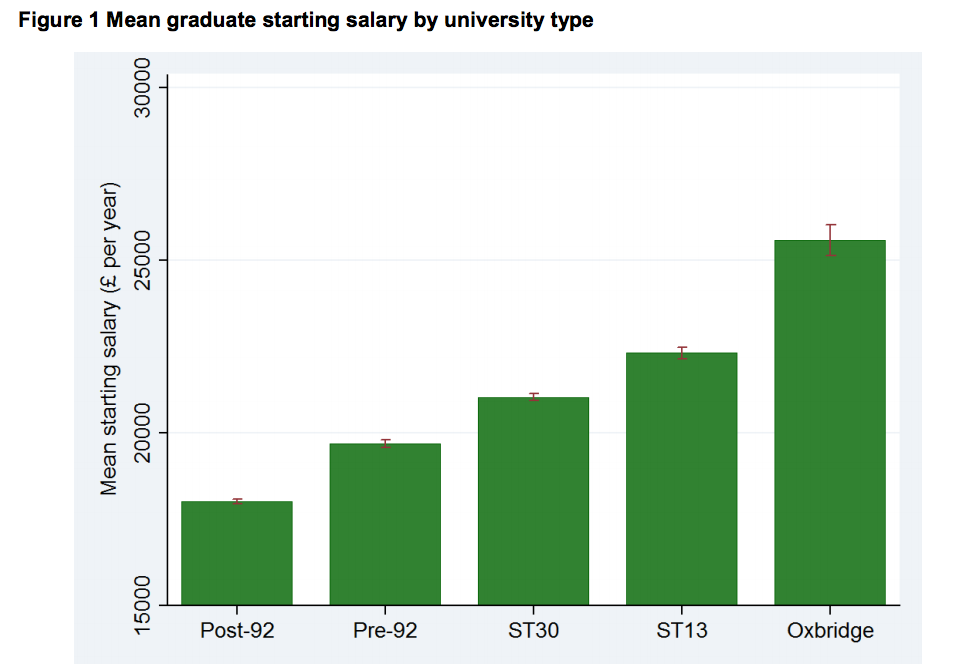Click the 30000 y-axis tick label

pyautogui.click(x=143, y=87)
